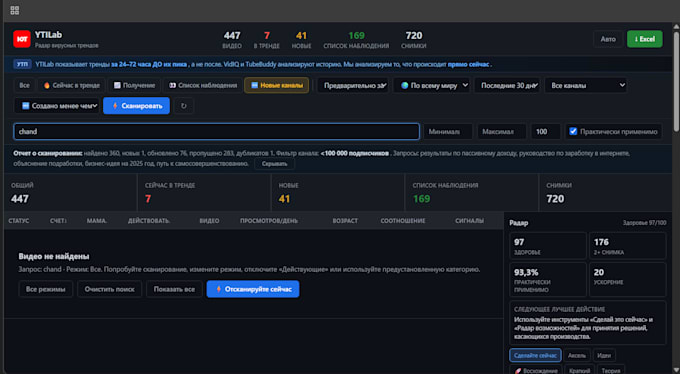Click the СНИМКИ 720 stat card

click(605, 193)
